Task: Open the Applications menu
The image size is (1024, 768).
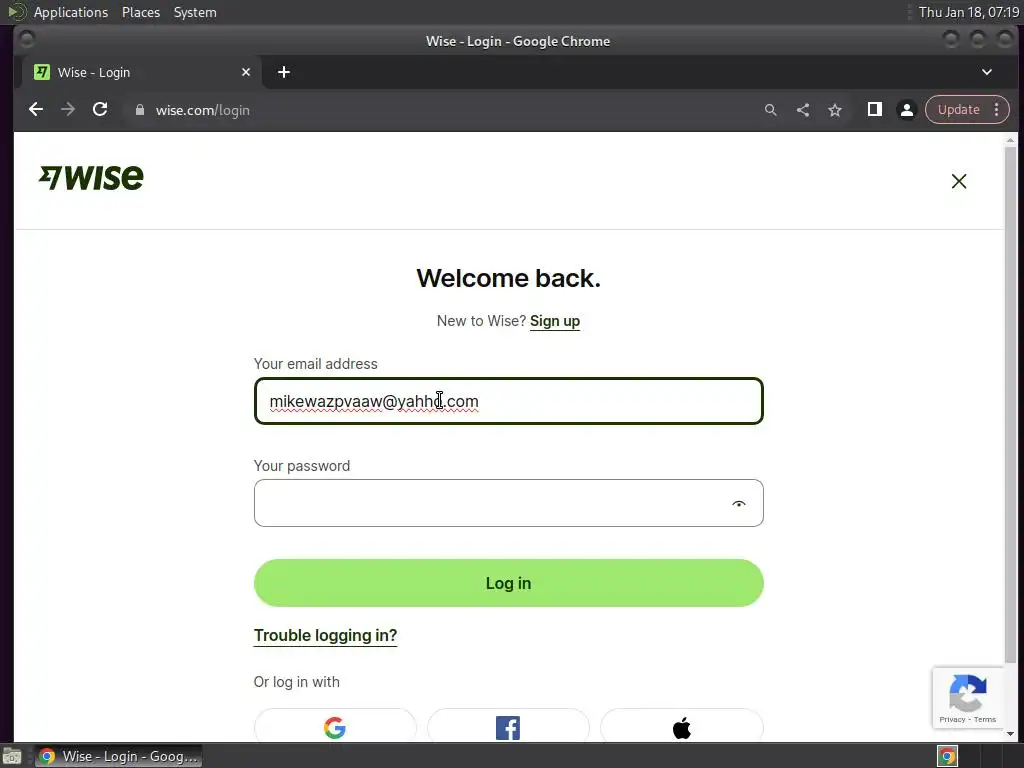Action: click(x=71, y=12)
